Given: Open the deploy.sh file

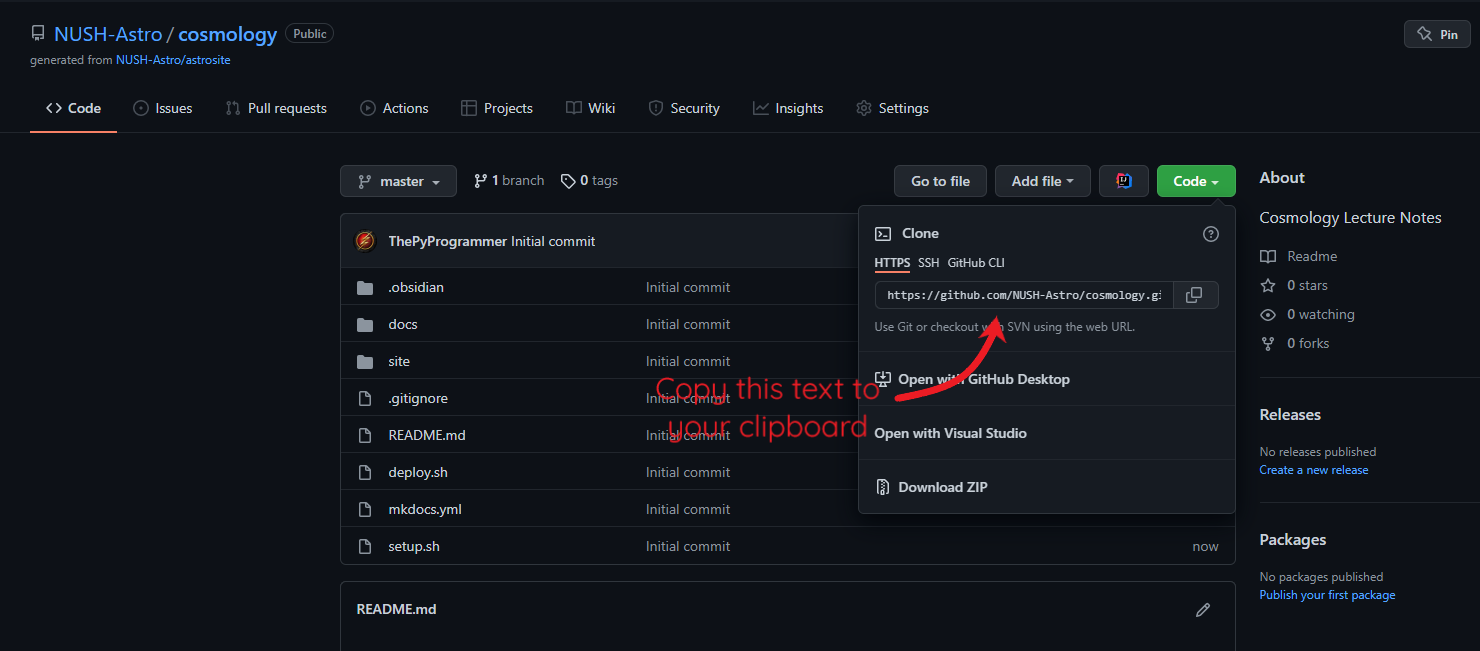Looking at the screenshot, I should coord(418,472).
